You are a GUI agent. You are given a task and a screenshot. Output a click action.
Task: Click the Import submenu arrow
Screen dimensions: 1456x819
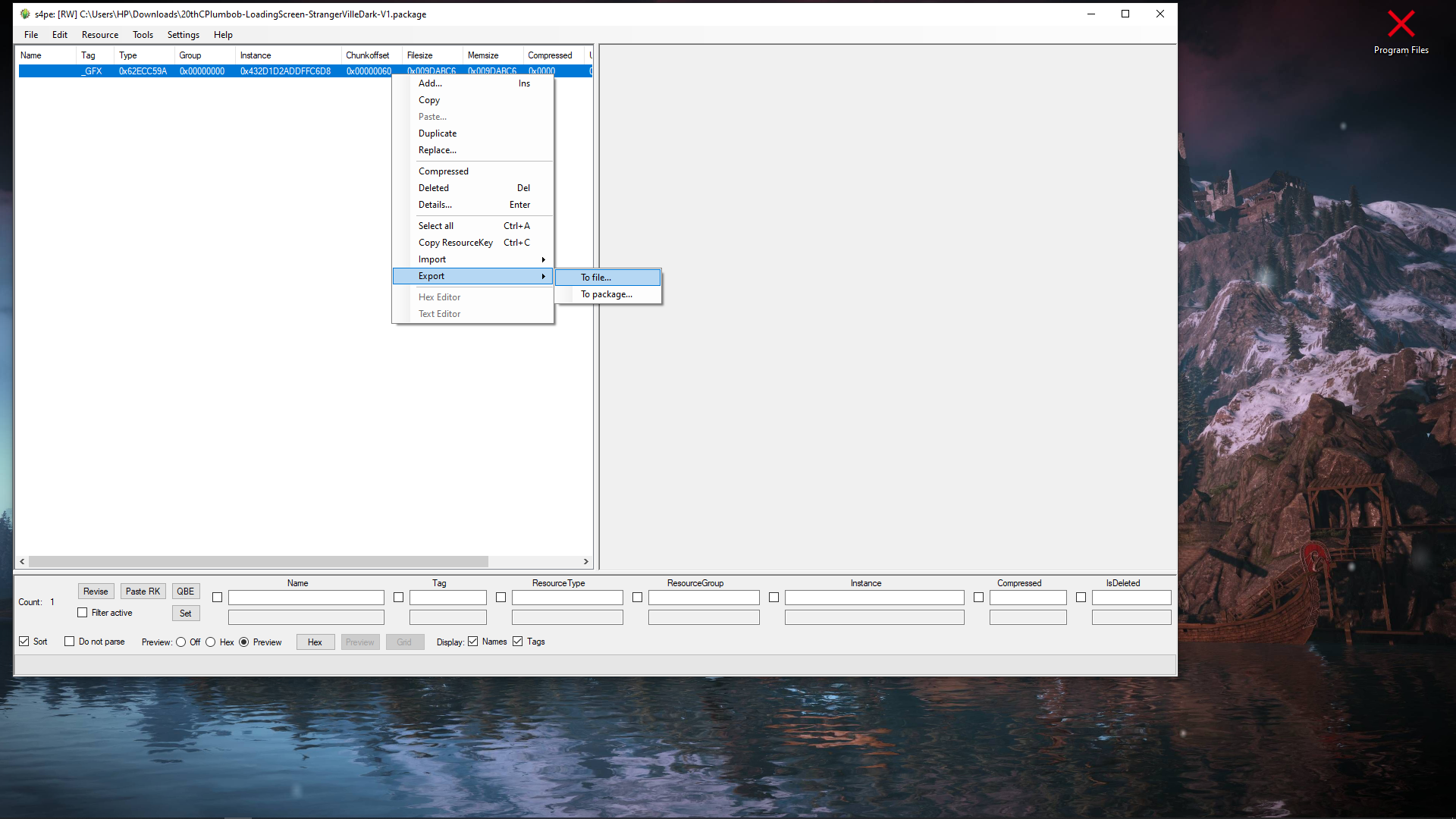point(543,260)
